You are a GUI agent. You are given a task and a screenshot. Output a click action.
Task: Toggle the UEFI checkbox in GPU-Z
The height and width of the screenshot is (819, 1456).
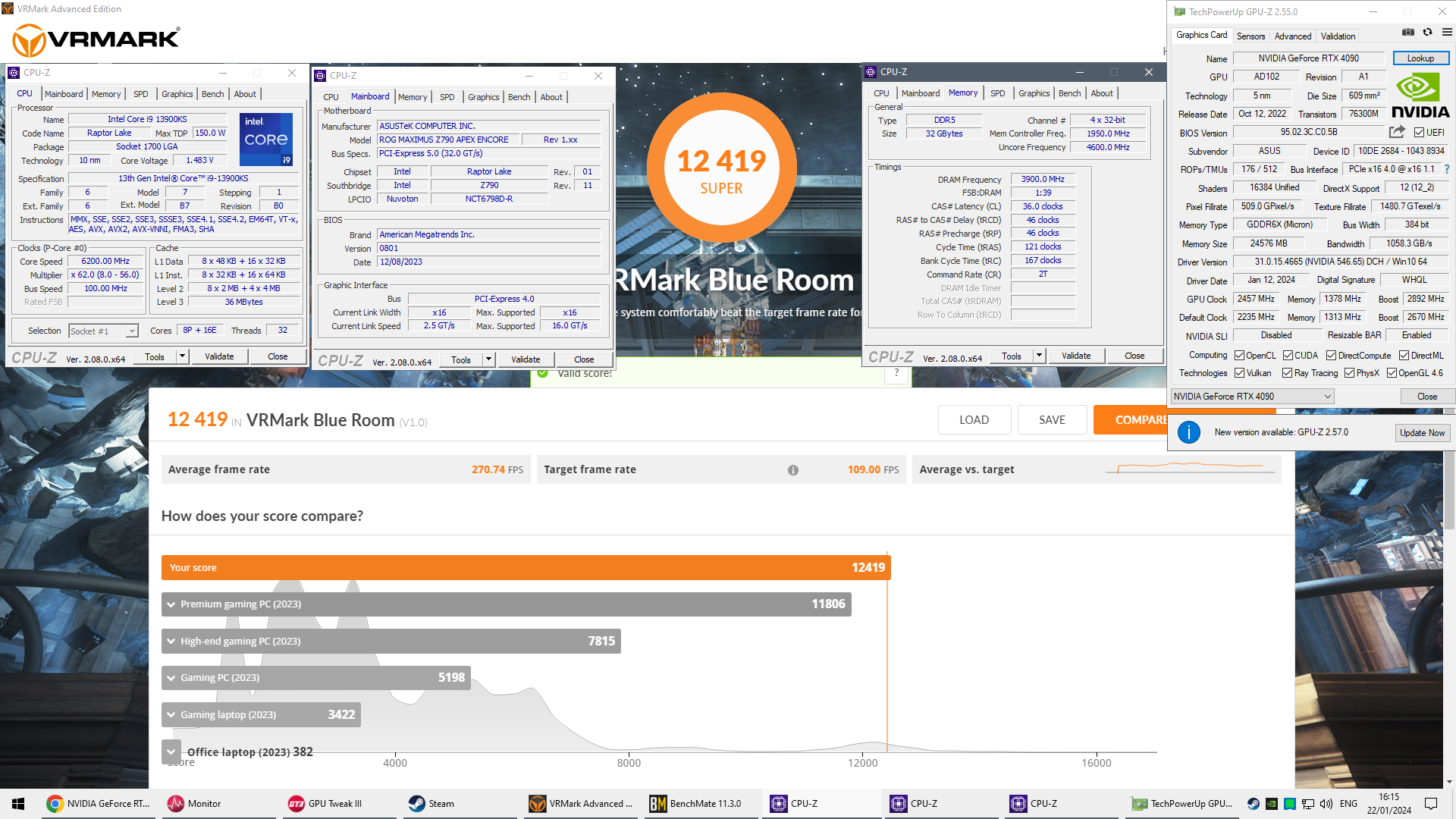[x=1419, y=133]
